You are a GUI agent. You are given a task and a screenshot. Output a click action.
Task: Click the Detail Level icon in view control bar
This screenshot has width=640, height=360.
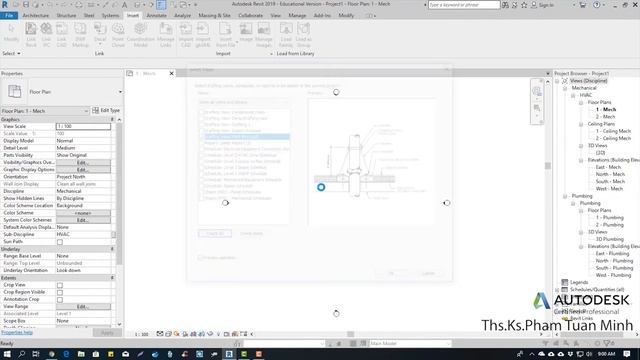tap(160, 334)
